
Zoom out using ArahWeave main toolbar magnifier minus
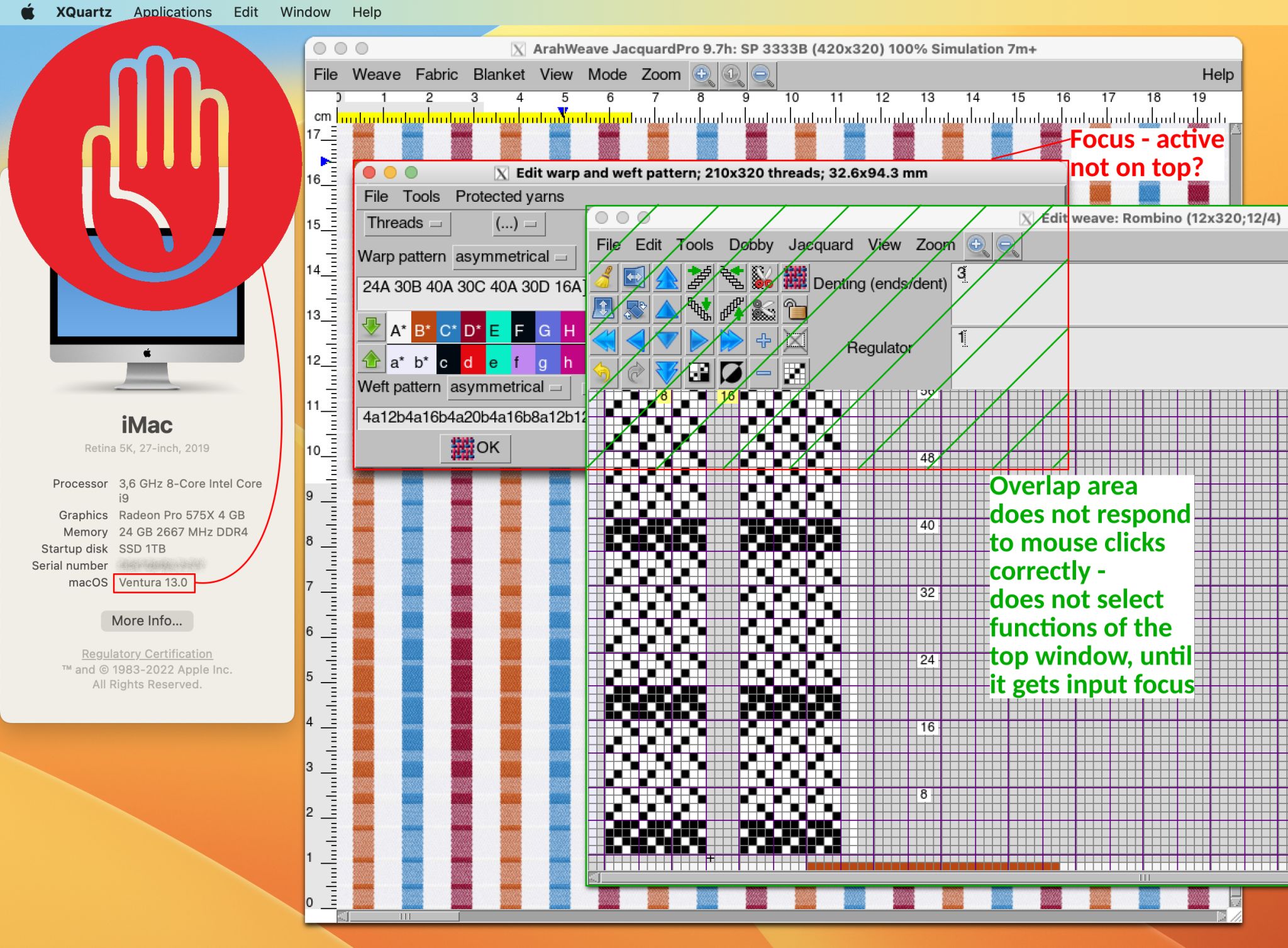(762, 75)
